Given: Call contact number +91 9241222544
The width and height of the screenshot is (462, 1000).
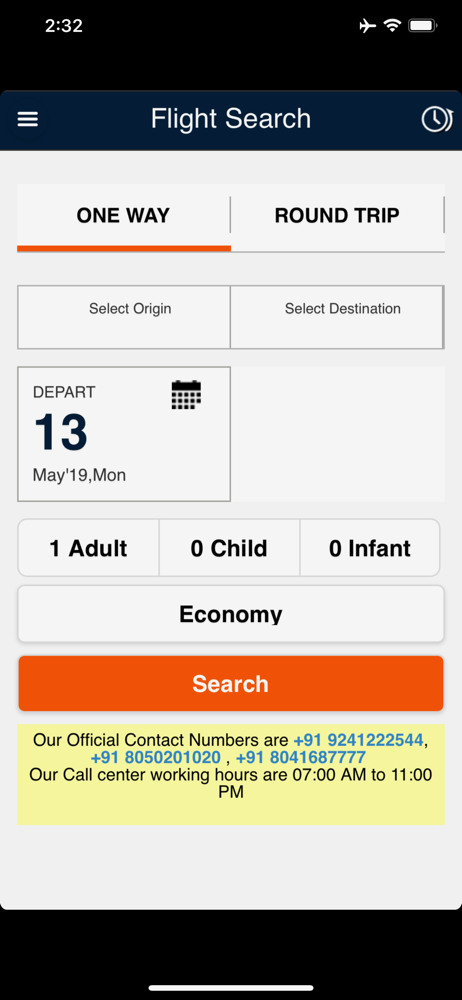Looking at the screenshot, I should (358, 740).
